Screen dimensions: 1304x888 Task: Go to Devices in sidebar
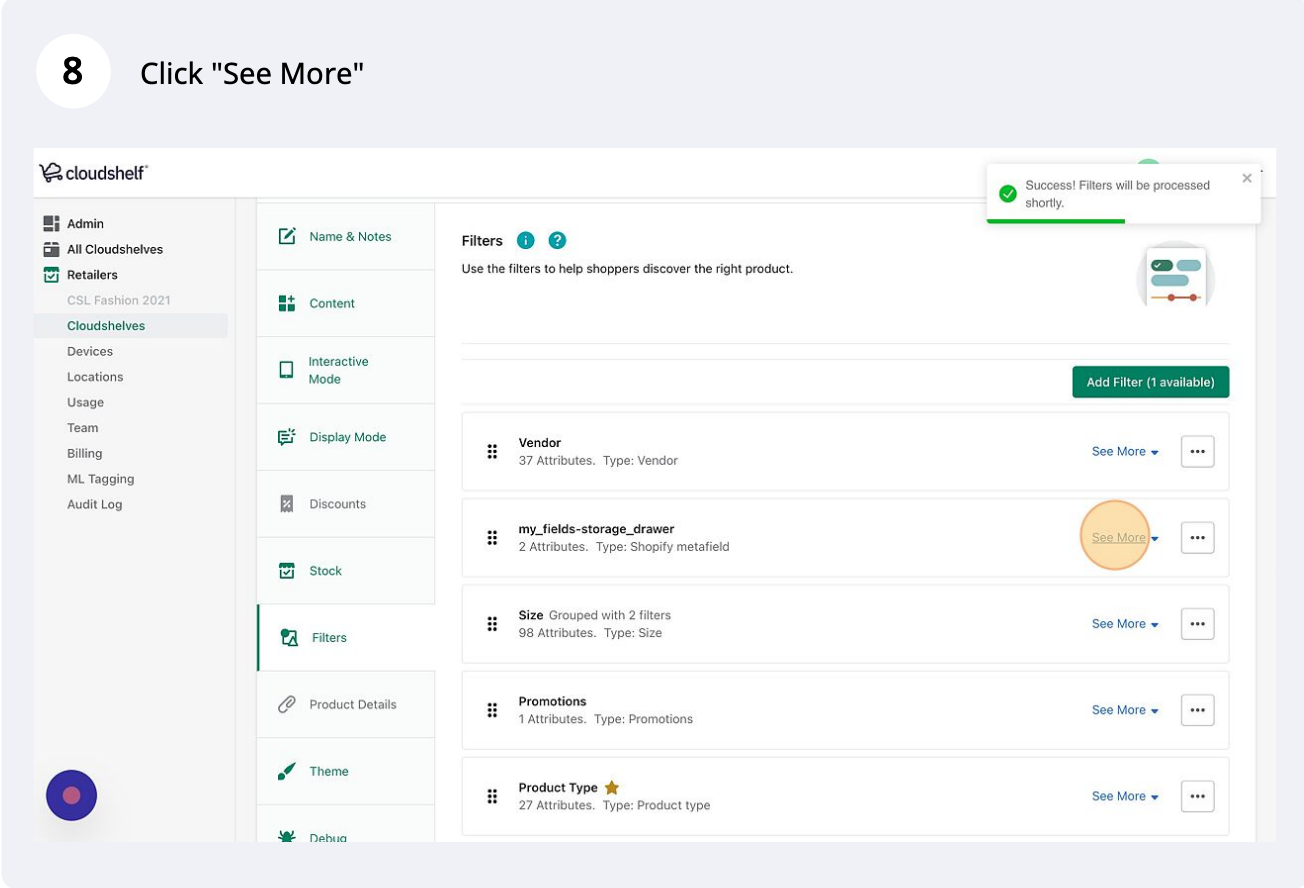click(x=90, y=351)
